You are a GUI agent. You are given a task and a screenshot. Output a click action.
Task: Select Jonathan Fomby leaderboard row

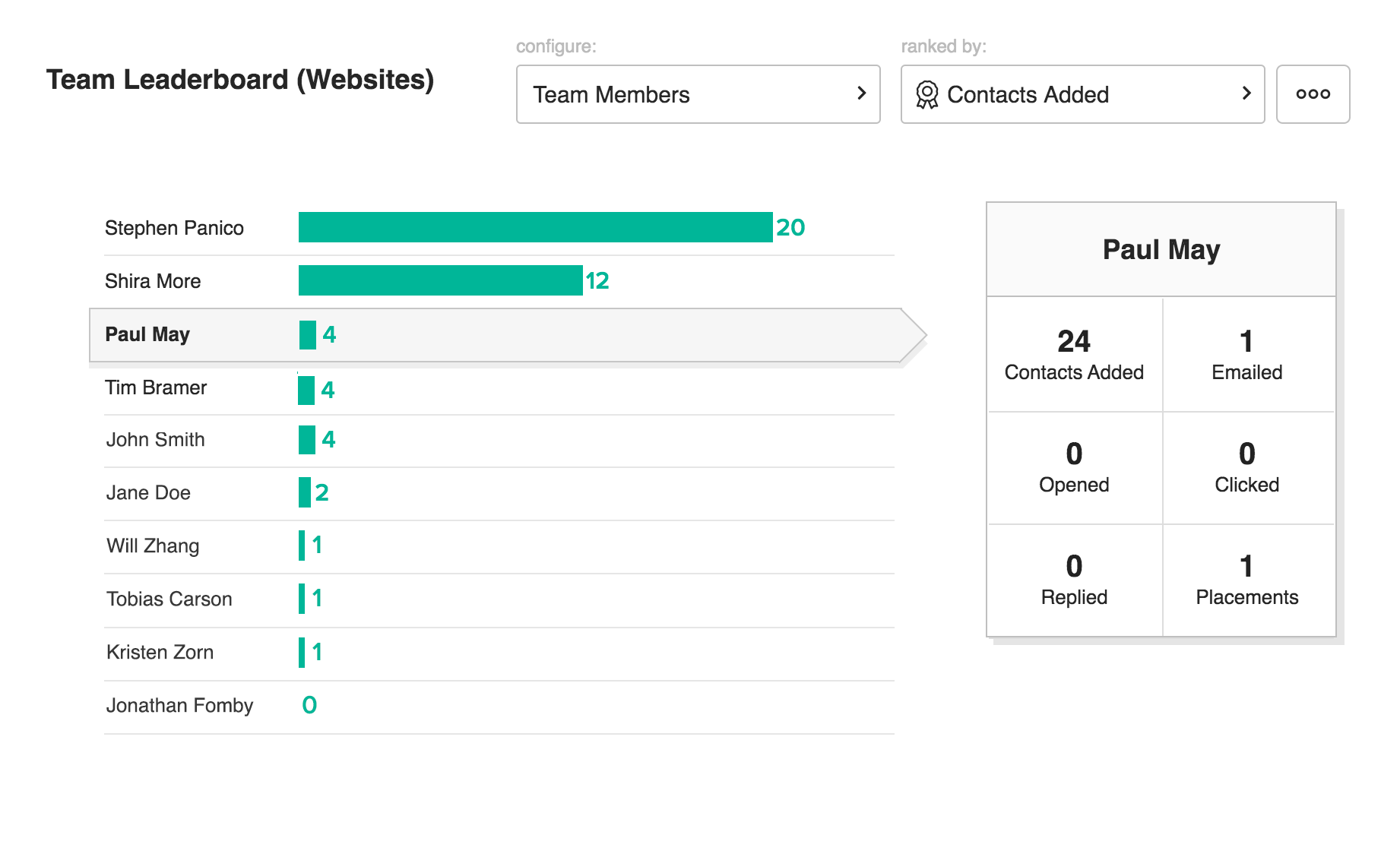coord(180,706)
